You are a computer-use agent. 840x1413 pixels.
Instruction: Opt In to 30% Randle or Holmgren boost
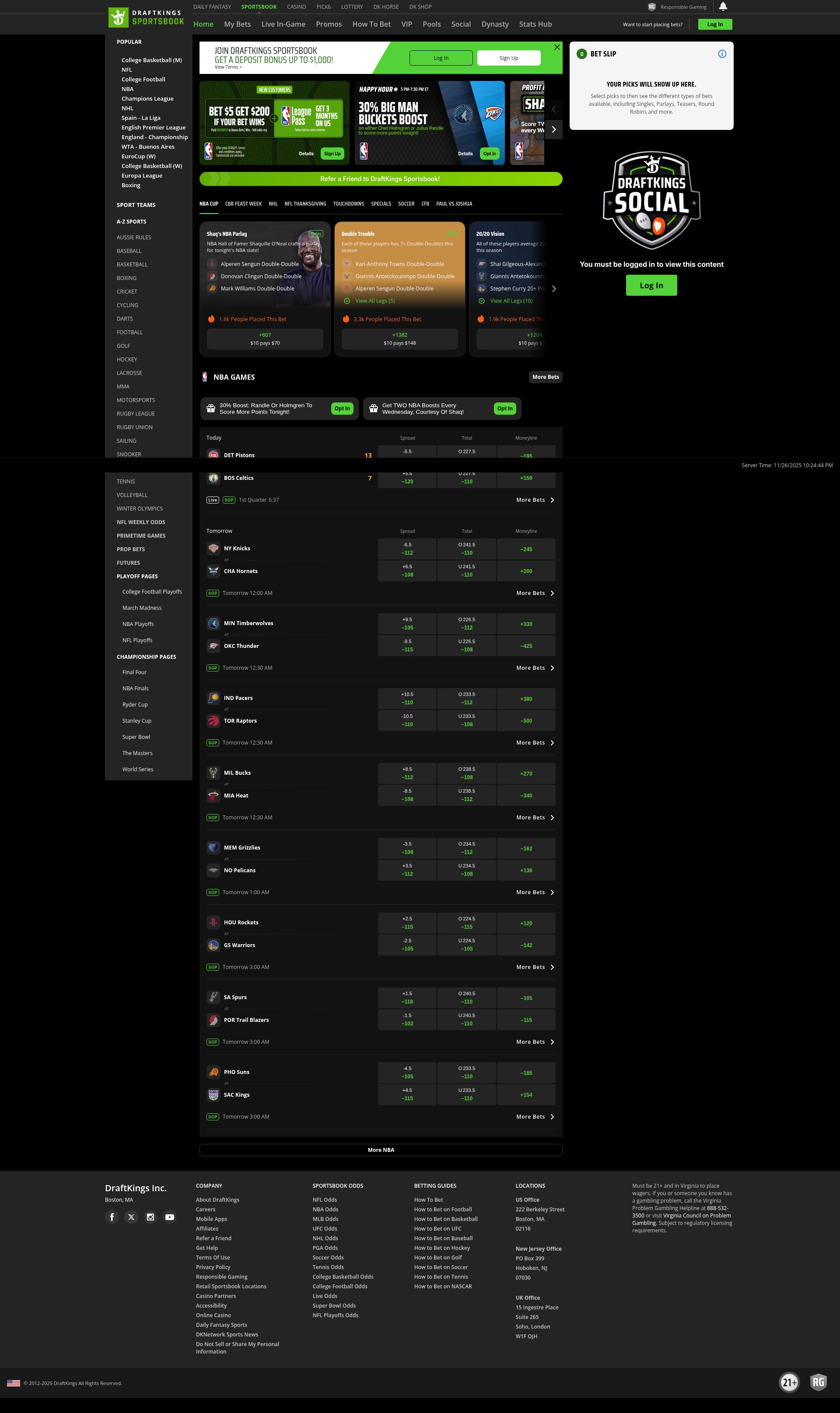coord(342,409)
